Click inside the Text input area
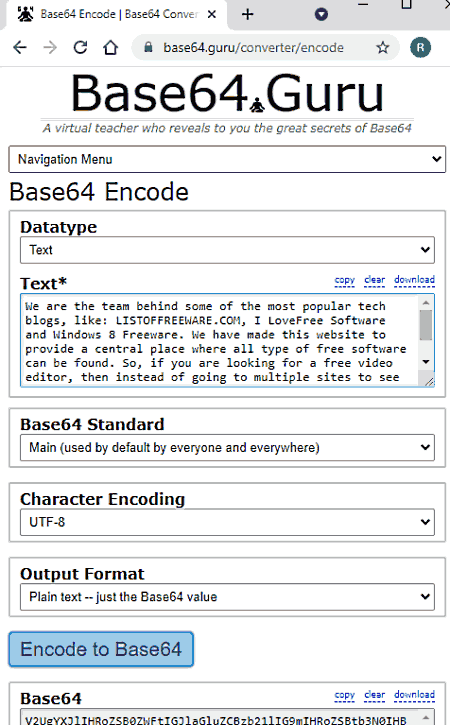Image resolution: width=450 pixels, height=725 pixels. pyautogui.click(x=220, y=340)
